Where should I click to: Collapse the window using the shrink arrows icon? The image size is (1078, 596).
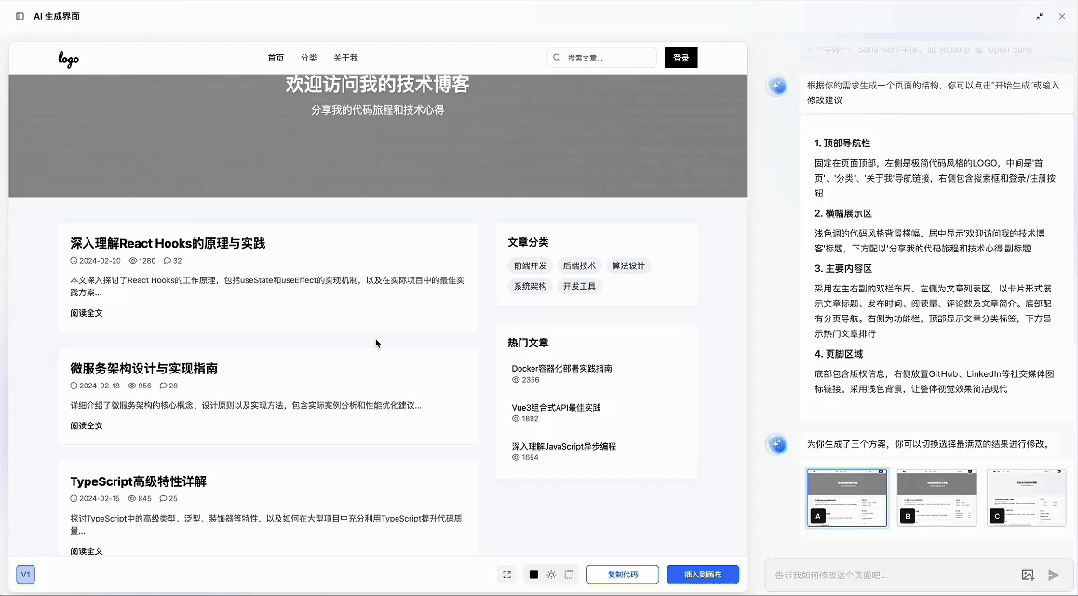click(x=1040, y=16)
